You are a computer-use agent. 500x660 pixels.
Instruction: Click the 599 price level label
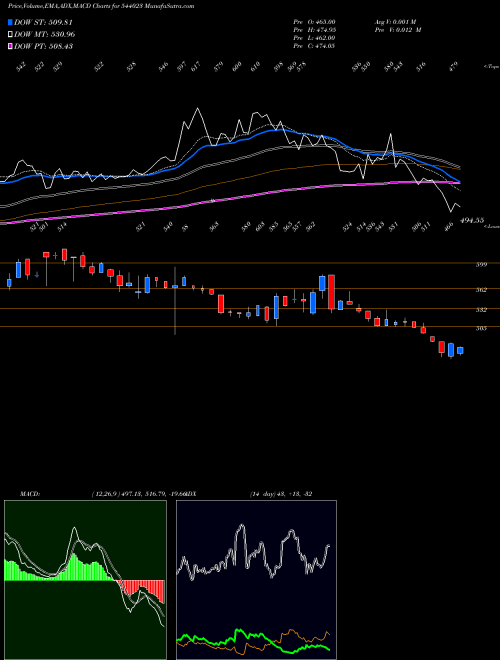pos(481,264)
